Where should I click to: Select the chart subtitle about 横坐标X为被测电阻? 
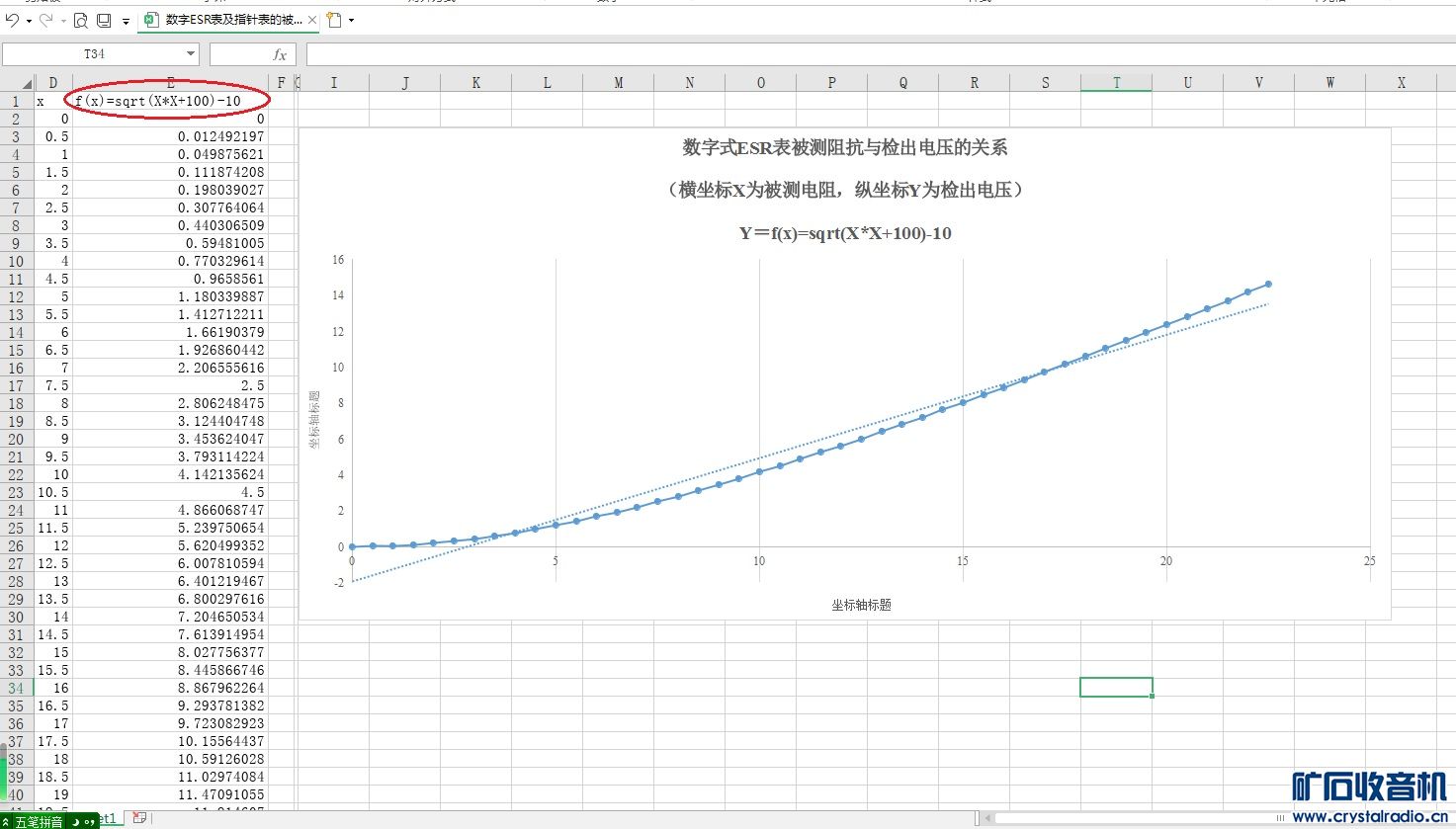click(845, 190)
